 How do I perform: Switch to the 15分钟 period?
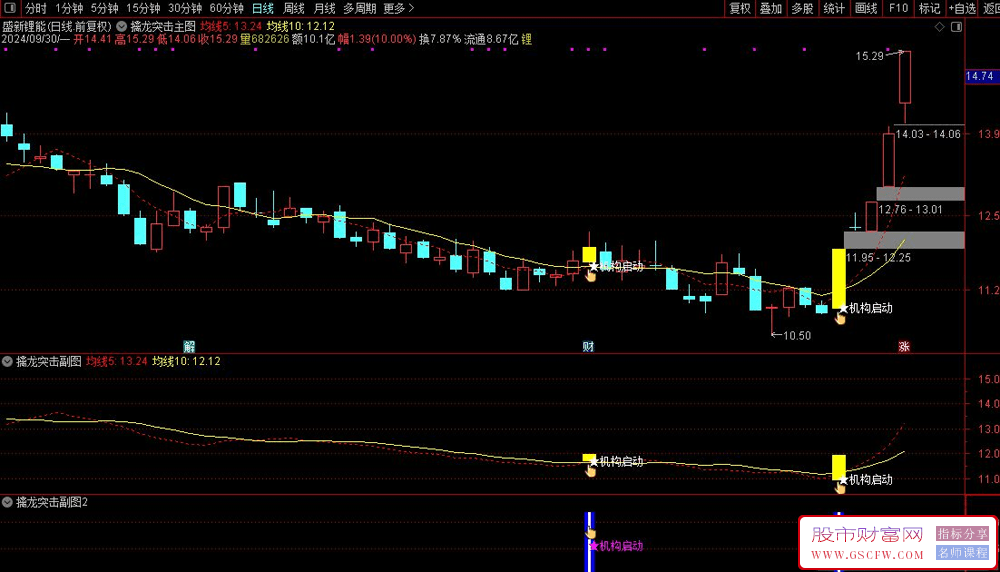point(143,8)
